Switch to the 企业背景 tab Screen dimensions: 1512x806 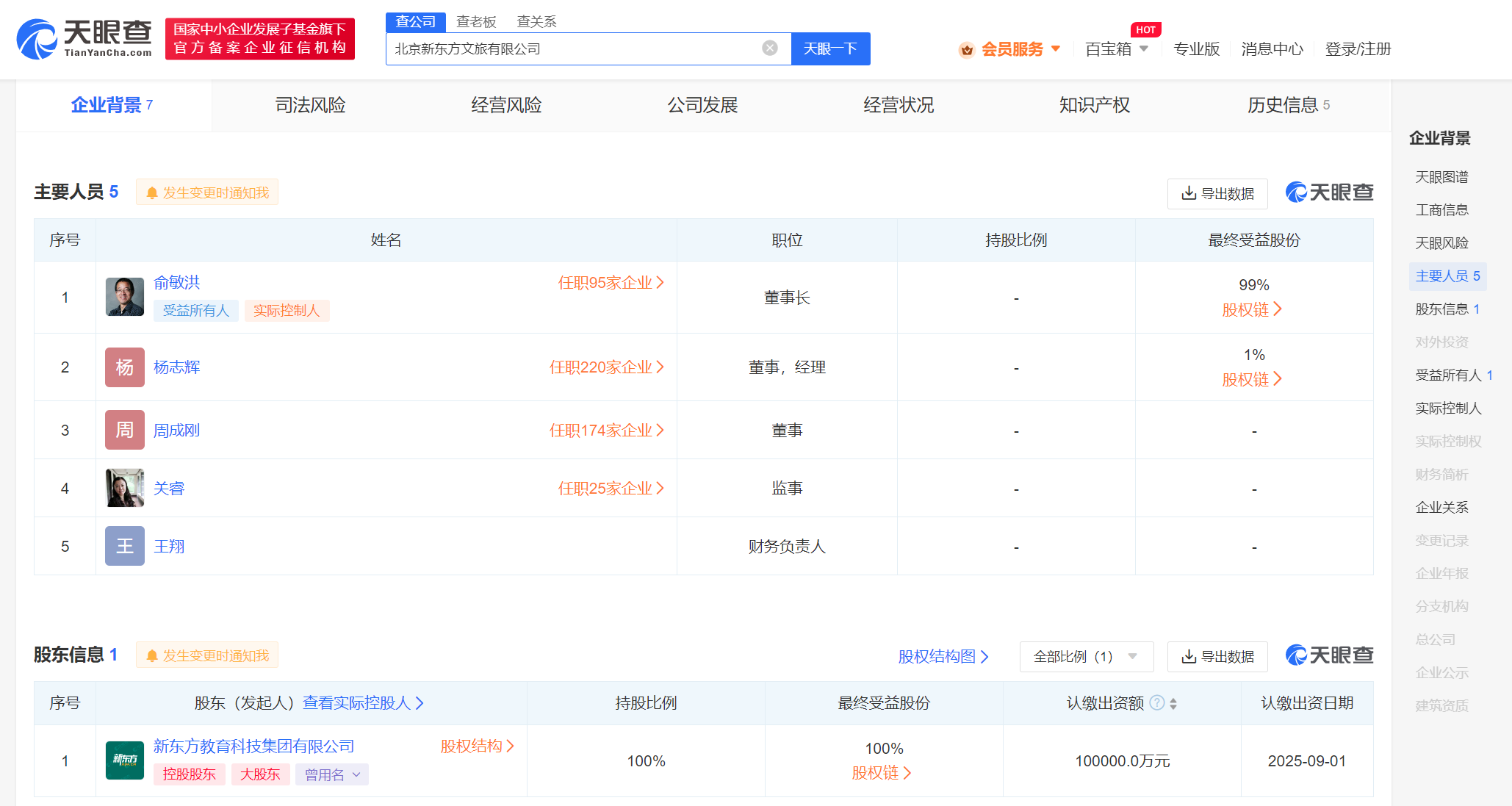[113, 105]
